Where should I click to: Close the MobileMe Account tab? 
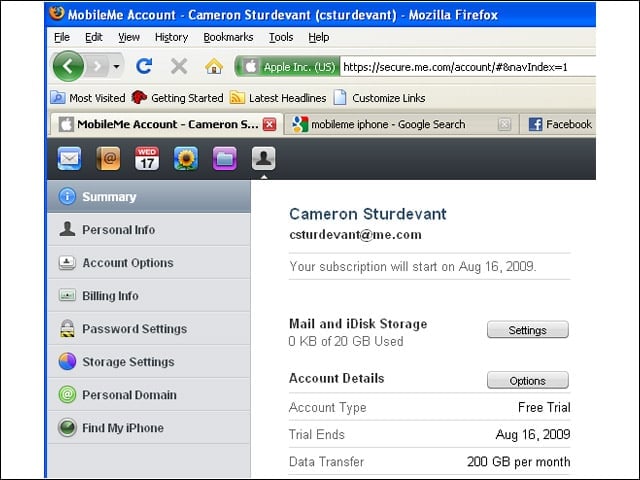pos(269,124)
